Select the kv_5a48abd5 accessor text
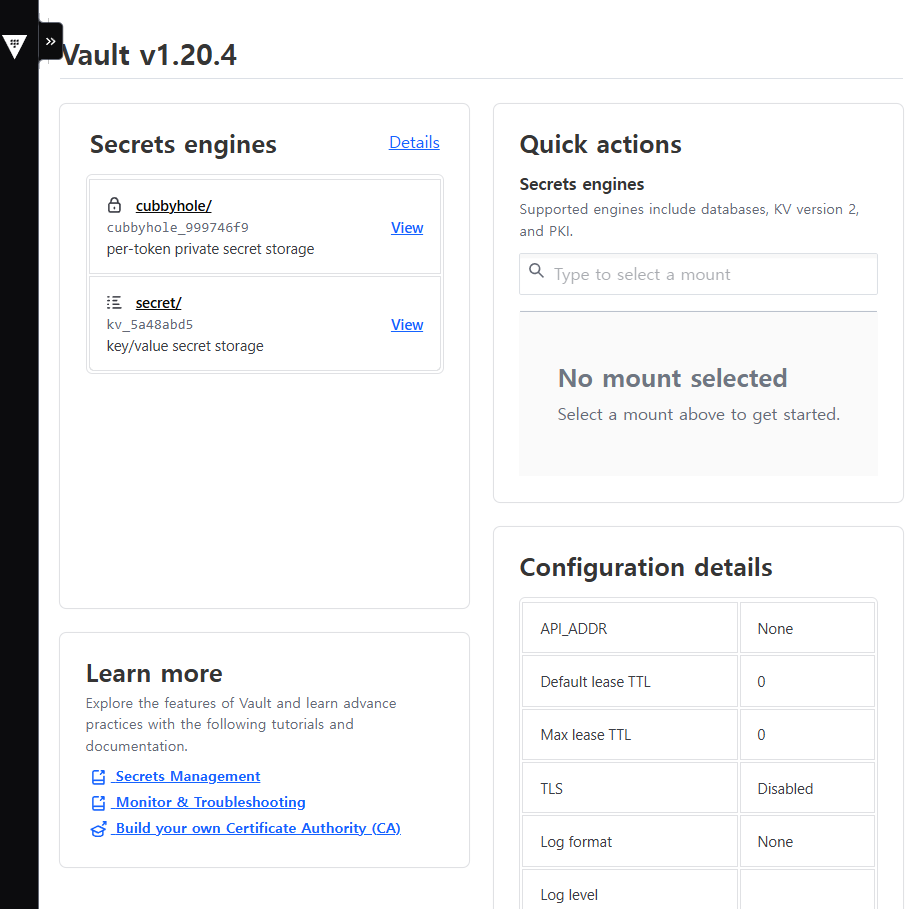Viewport: 916px width, 909px height. click(150, 324)
